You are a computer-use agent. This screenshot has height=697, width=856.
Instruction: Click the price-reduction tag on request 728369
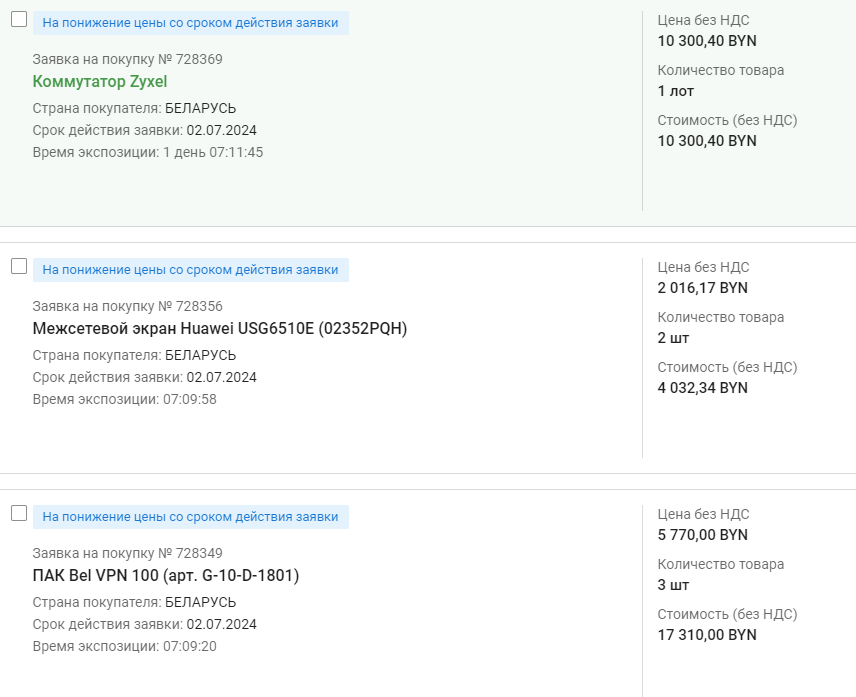[x=190, y=22]
